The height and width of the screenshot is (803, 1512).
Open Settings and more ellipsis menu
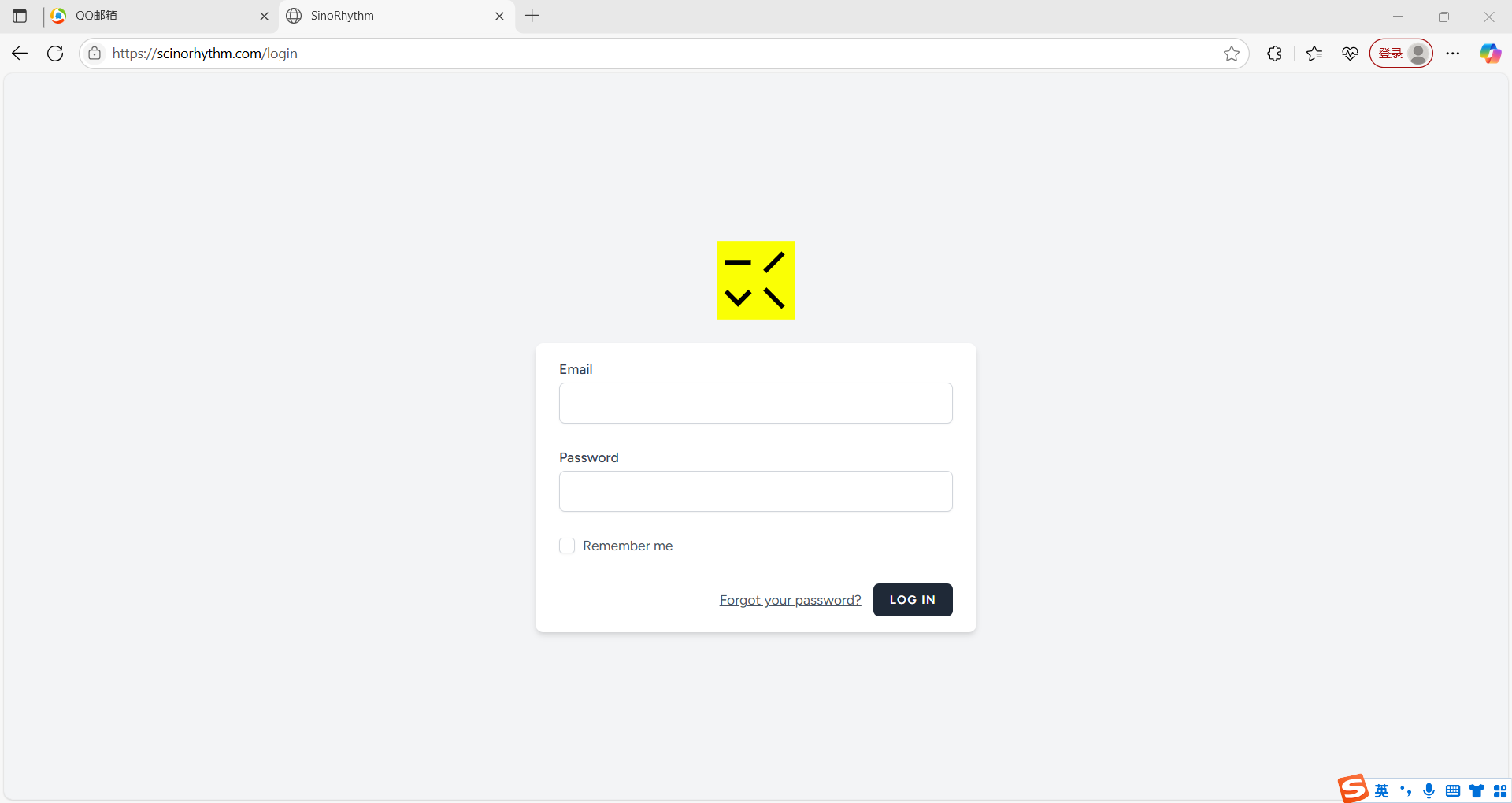[x=1453, y=54]
